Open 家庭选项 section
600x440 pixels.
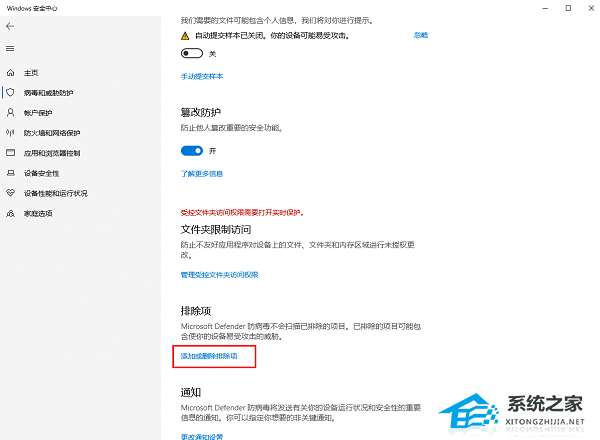click(x=38, y=213)
